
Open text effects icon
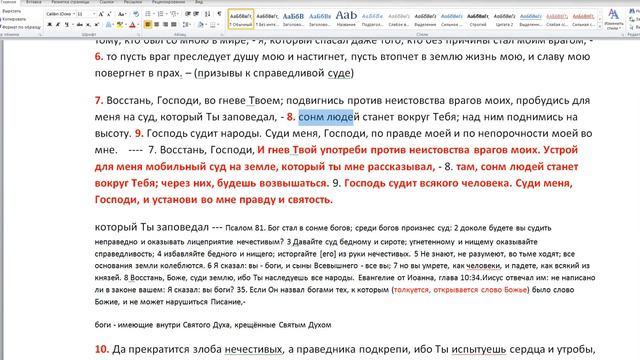[108, 24]
